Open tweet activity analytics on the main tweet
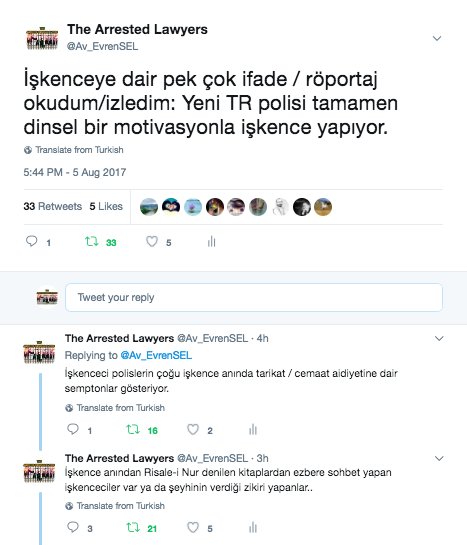This screenshot has height=545, width=467. click(x=212, y=242)
